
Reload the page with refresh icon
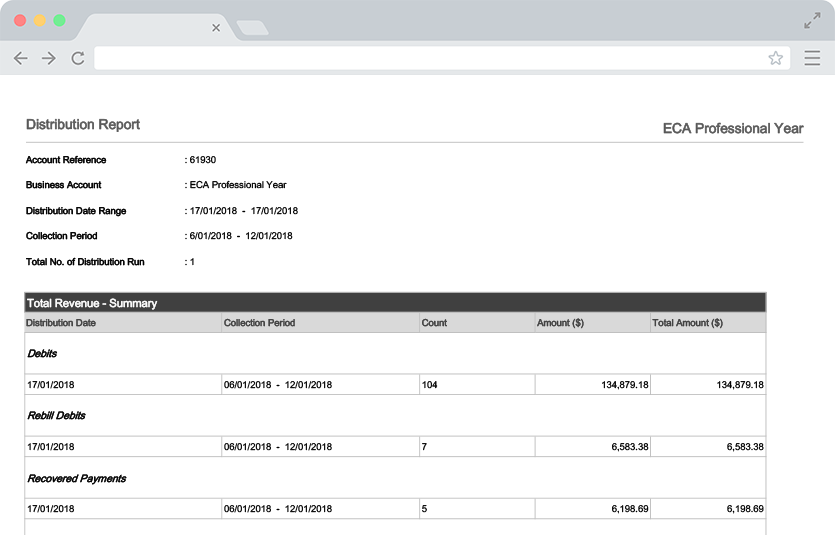tap(78, 58)
